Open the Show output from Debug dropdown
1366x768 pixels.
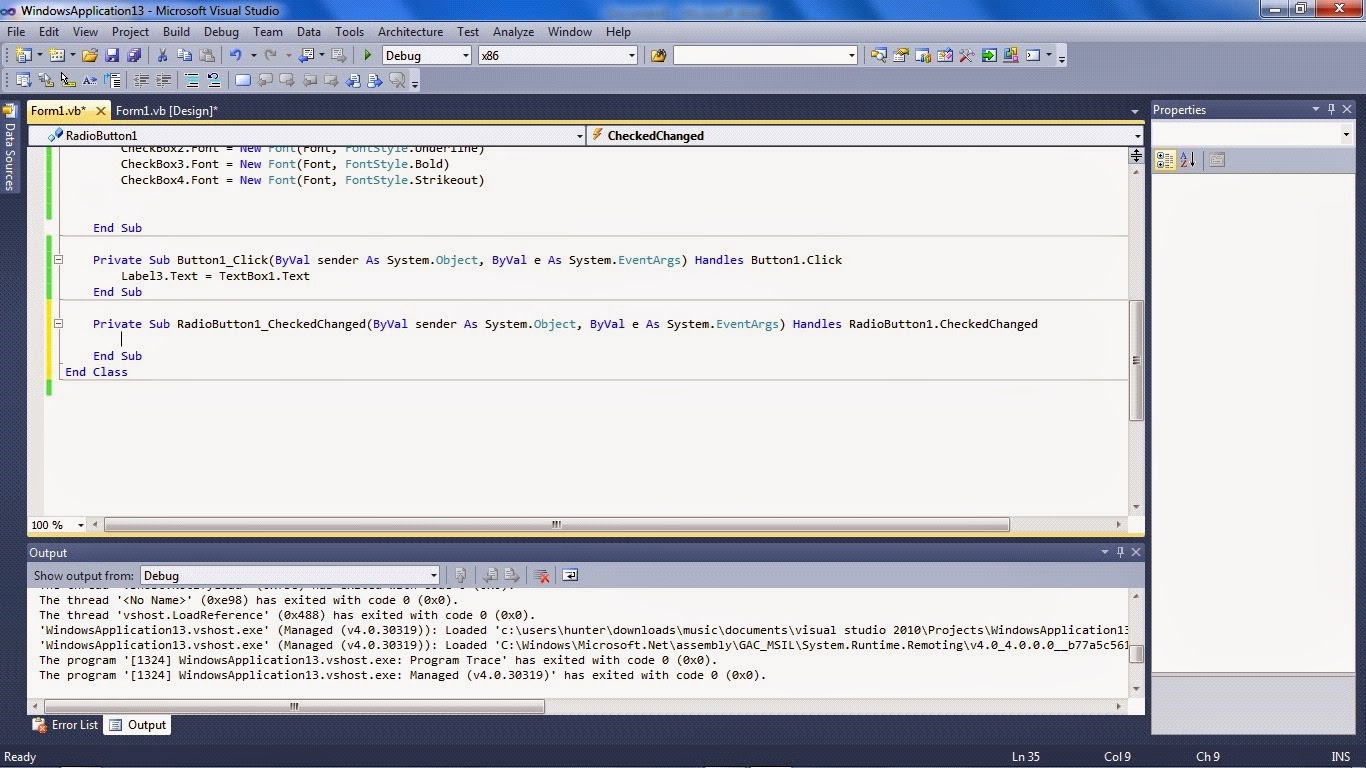(433, 575)
